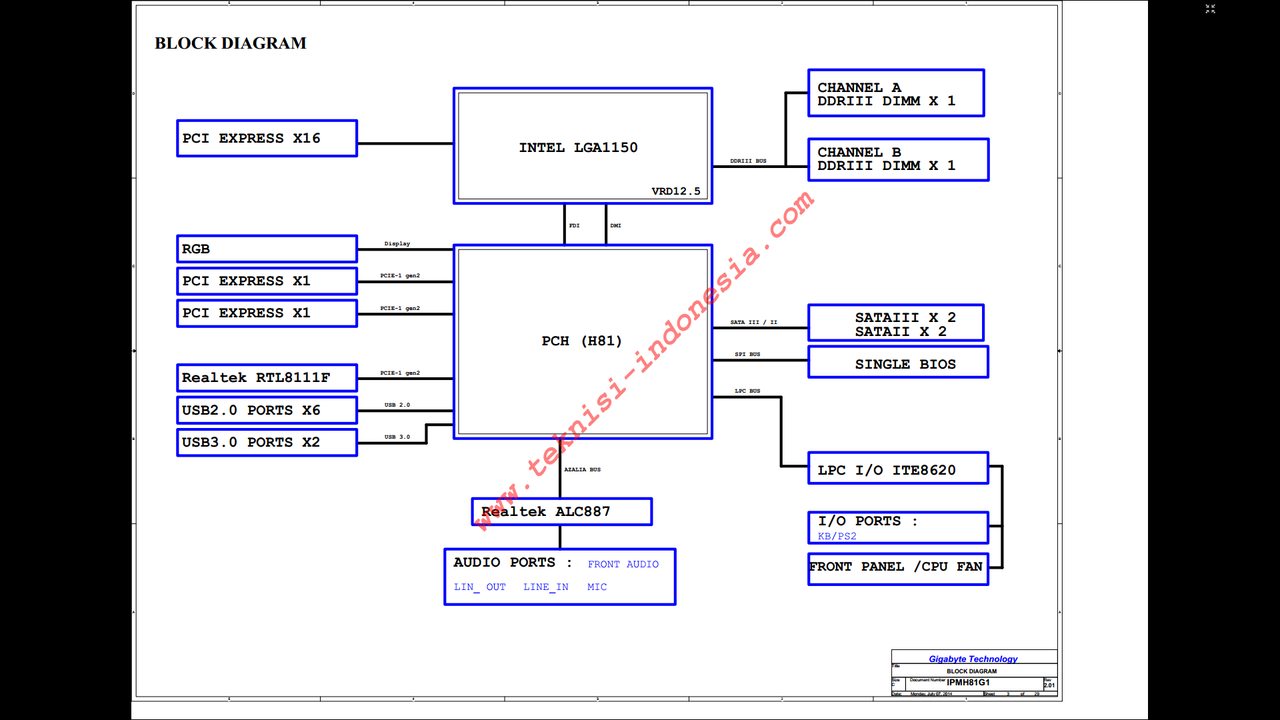
Task: Click the LINE_IN text
Action: 546,587
